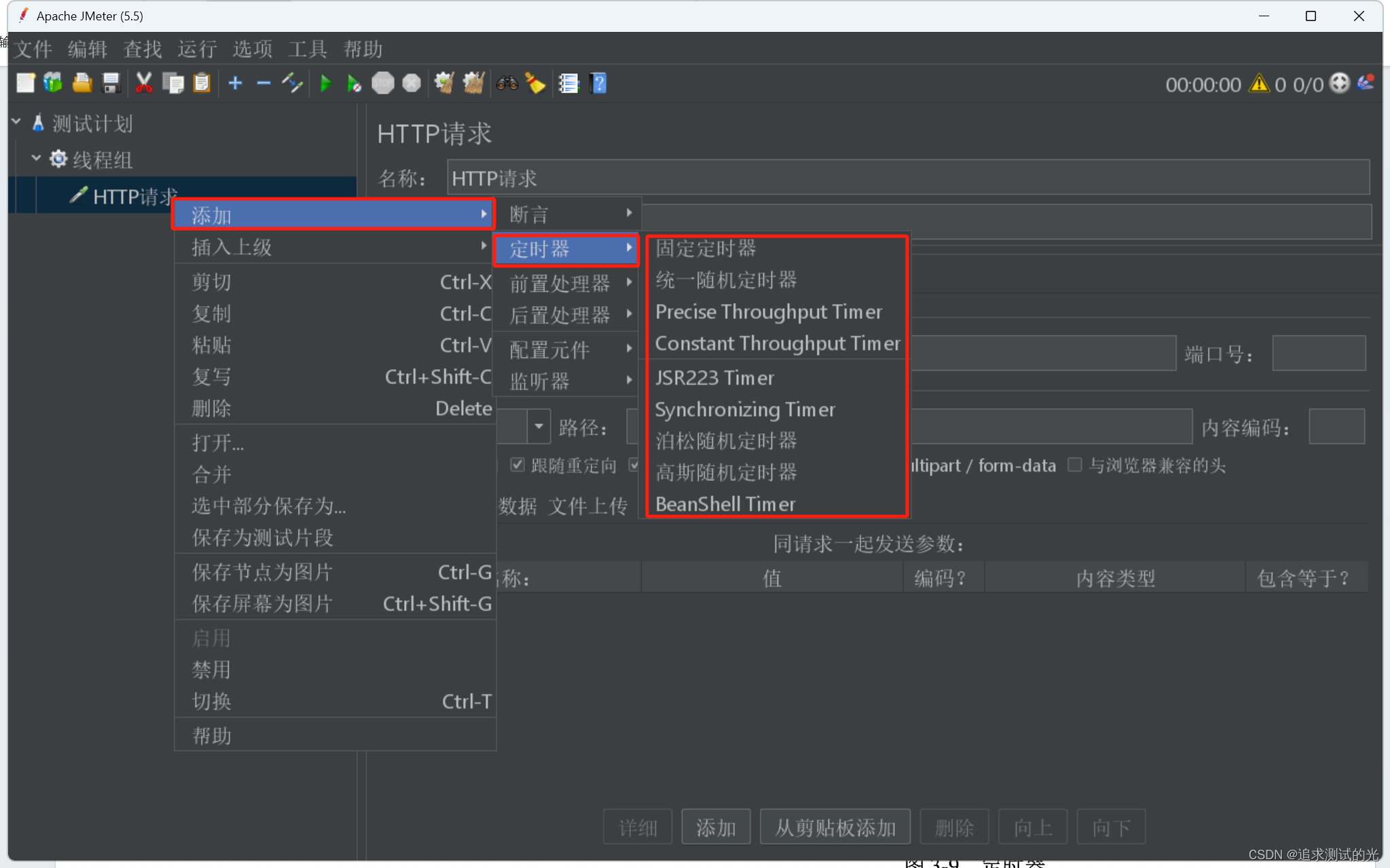Image resolution: width=1390 pixels, height=868 pixels.
Task: Click the Cut scissors toolbar icon
Action: [144, 83]
